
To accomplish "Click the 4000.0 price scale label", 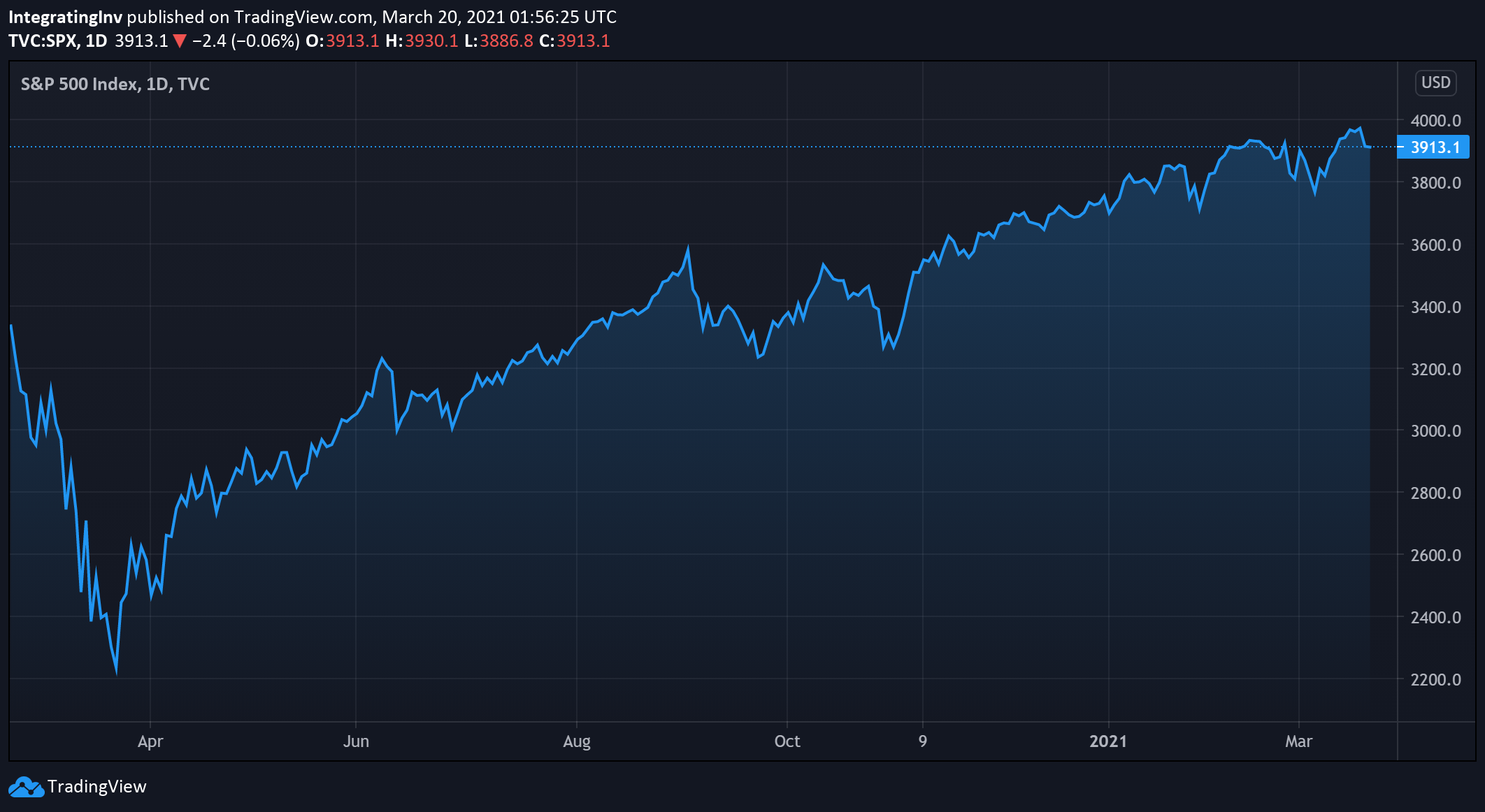I will click(x=1435, y=121).
